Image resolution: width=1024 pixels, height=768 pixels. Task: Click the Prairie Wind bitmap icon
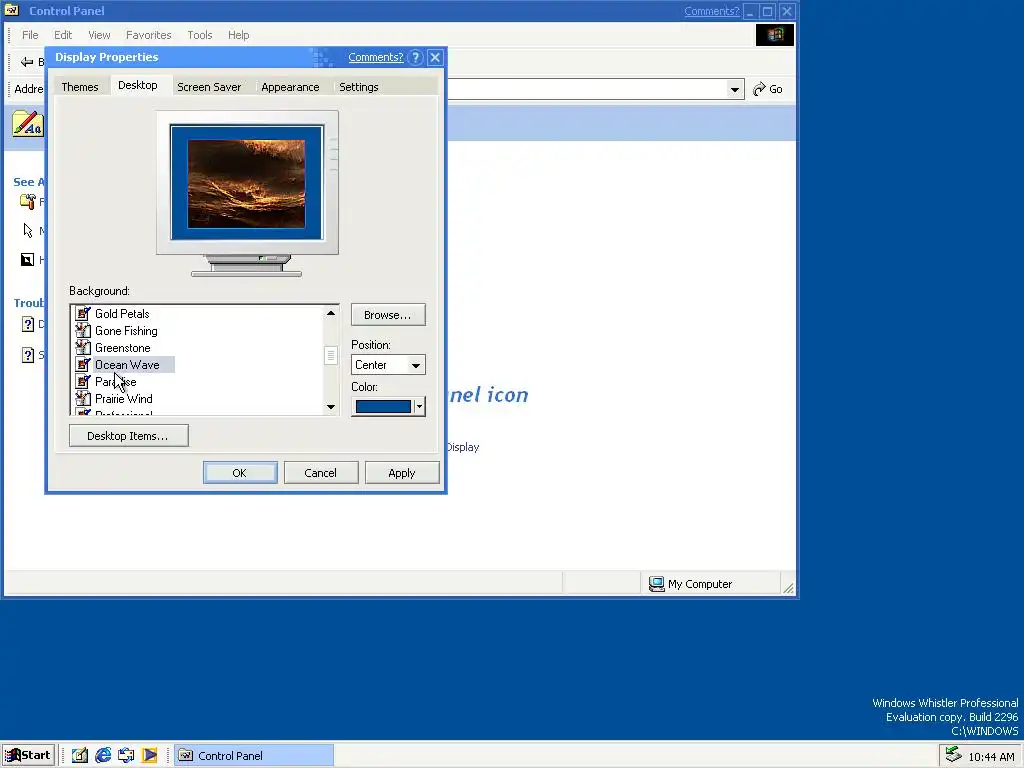83,398
